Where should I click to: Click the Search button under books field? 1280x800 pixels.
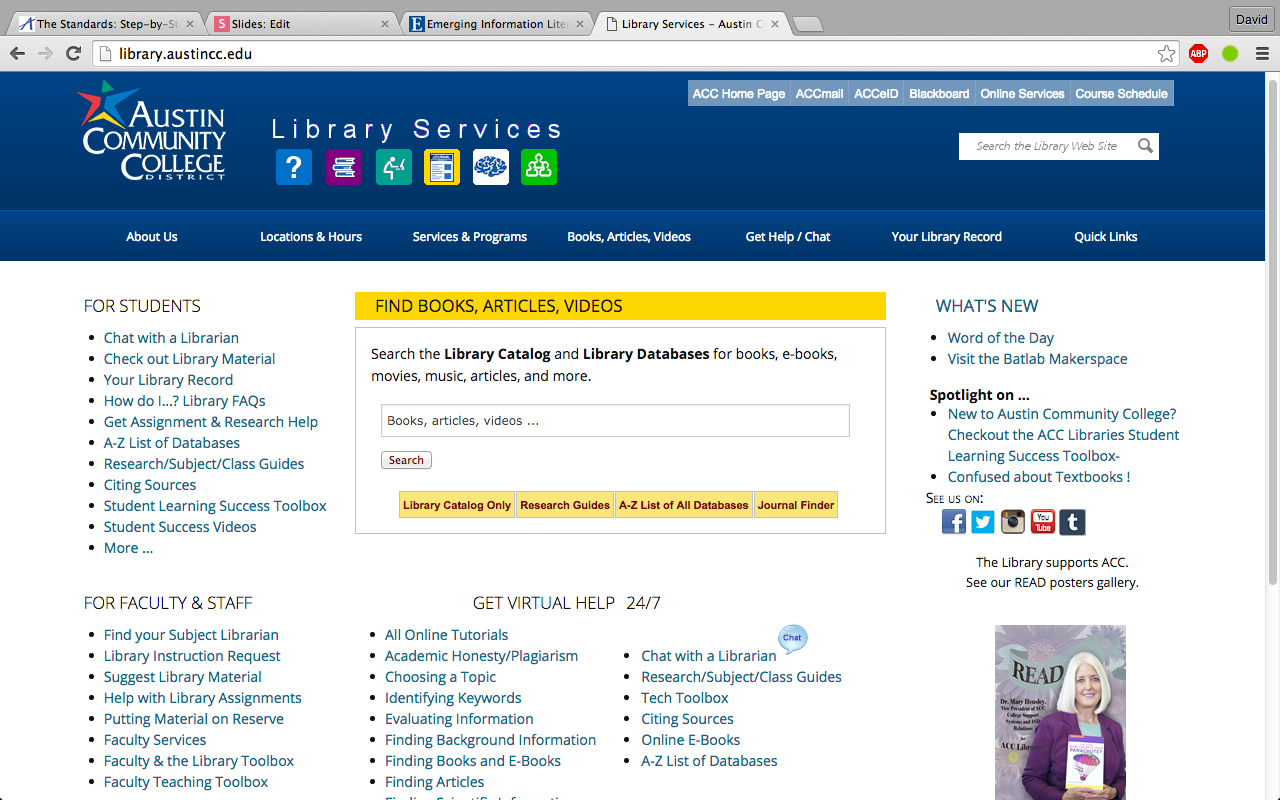406,460
